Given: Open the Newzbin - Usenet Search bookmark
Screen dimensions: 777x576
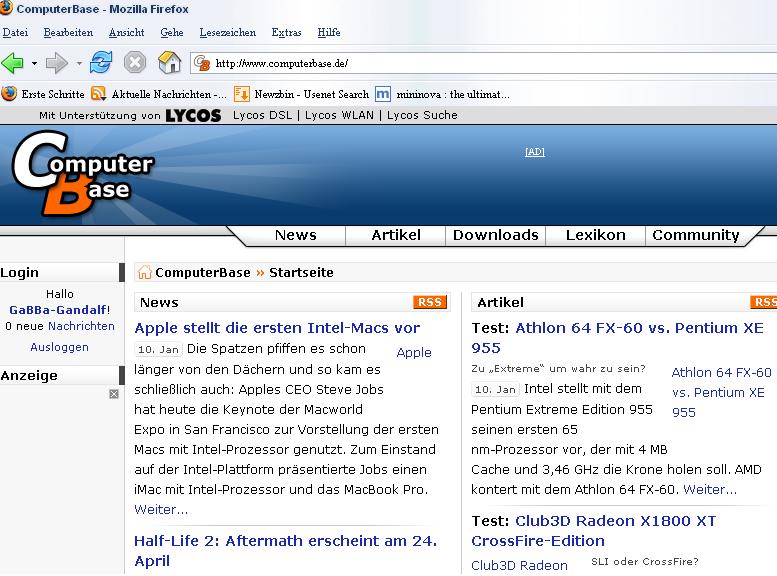Looking at the screenshot, I should (302, 94).
